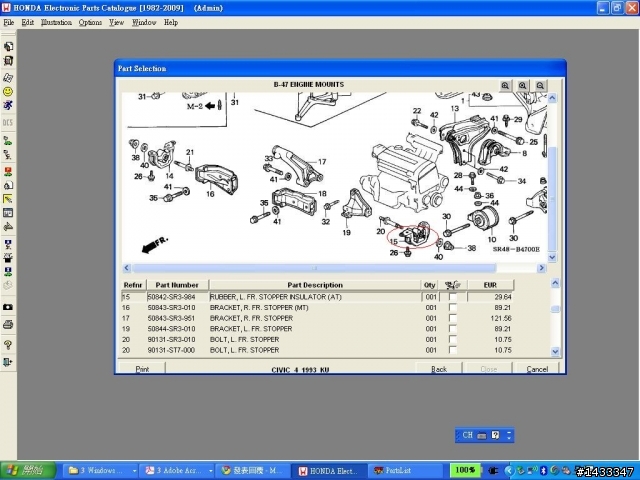Sort by the Part Number column header
This screenshot has height=480, width=640.
click(x=177, y=285)
